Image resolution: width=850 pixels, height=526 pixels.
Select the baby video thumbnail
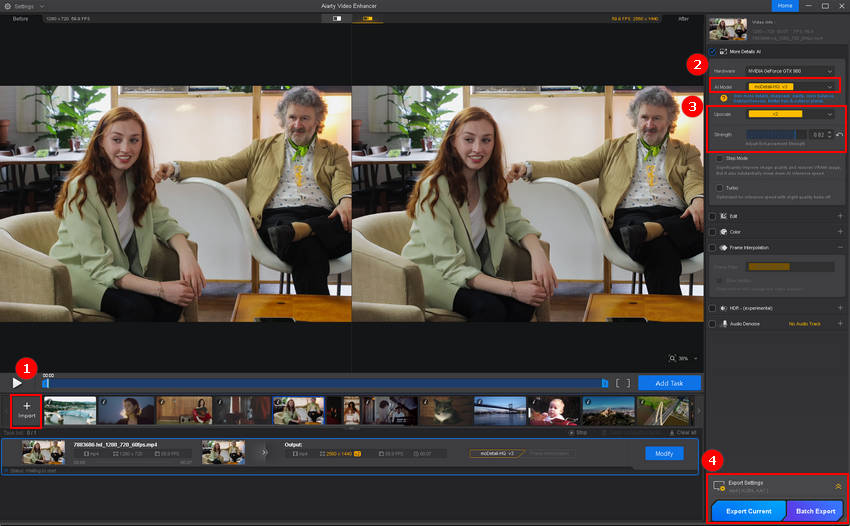(554, 410)
